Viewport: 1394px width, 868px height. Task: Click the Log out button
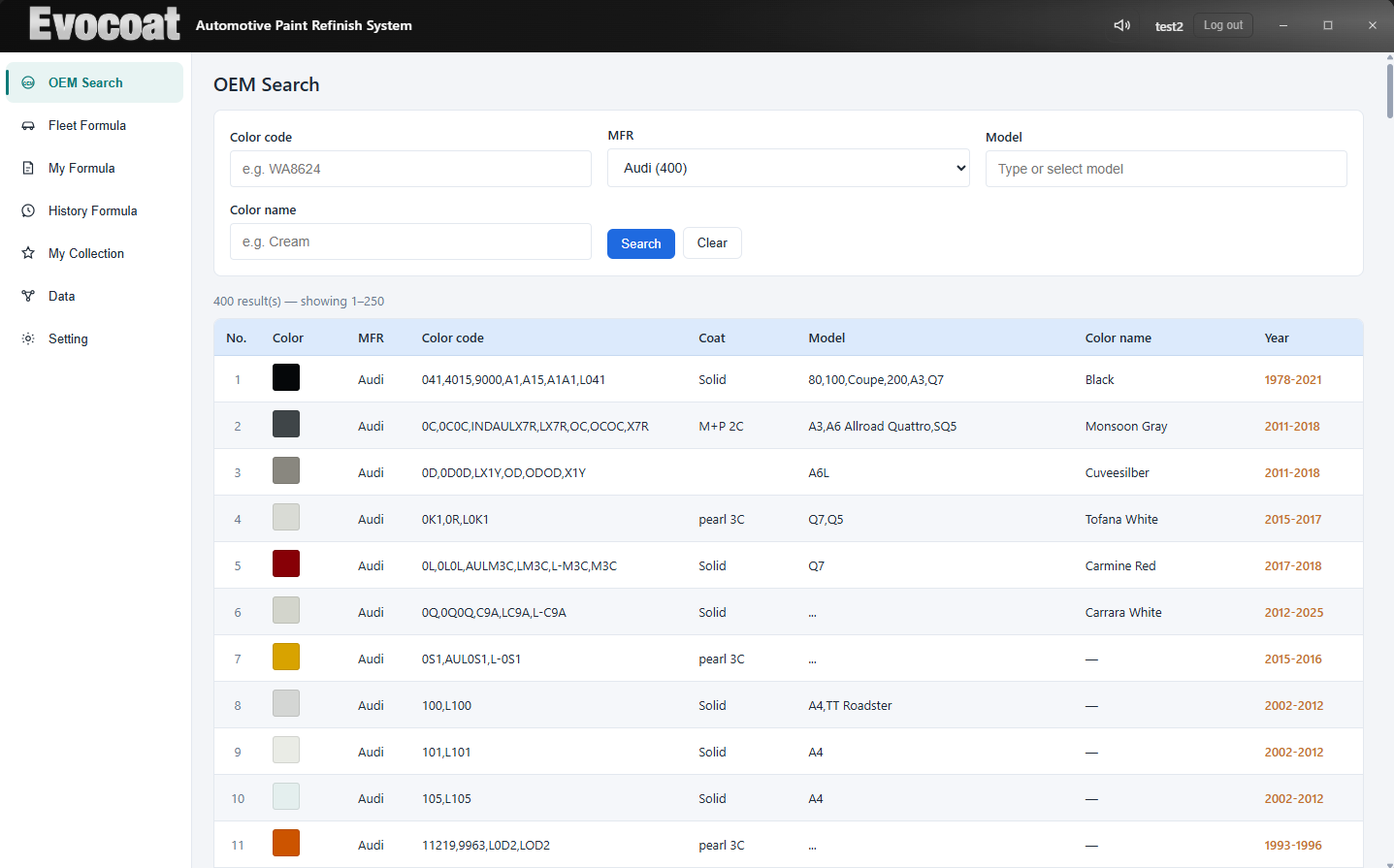click(x=1223, y=25)
